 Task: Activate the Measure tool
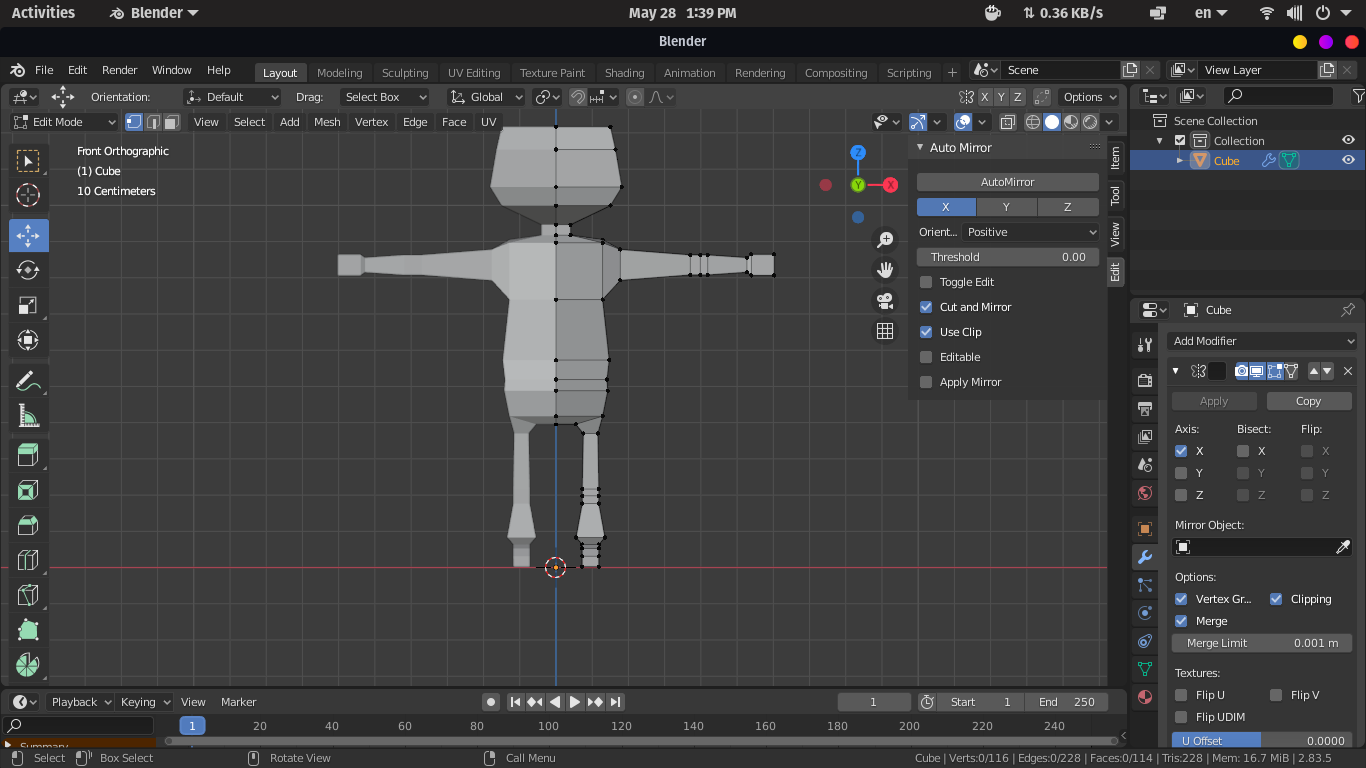tap(28, 417)
